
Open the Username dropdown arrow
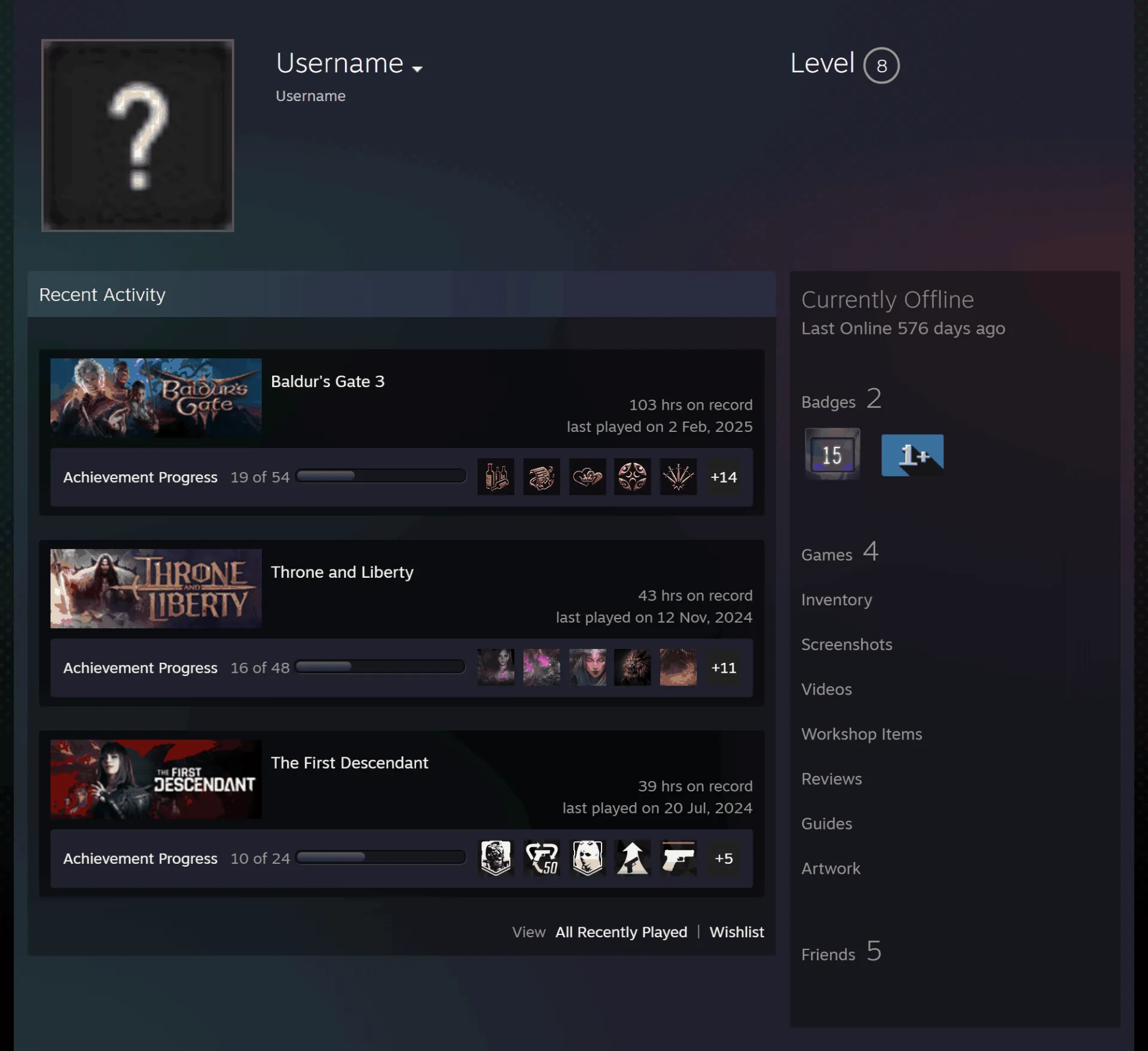tap(417, 69)
